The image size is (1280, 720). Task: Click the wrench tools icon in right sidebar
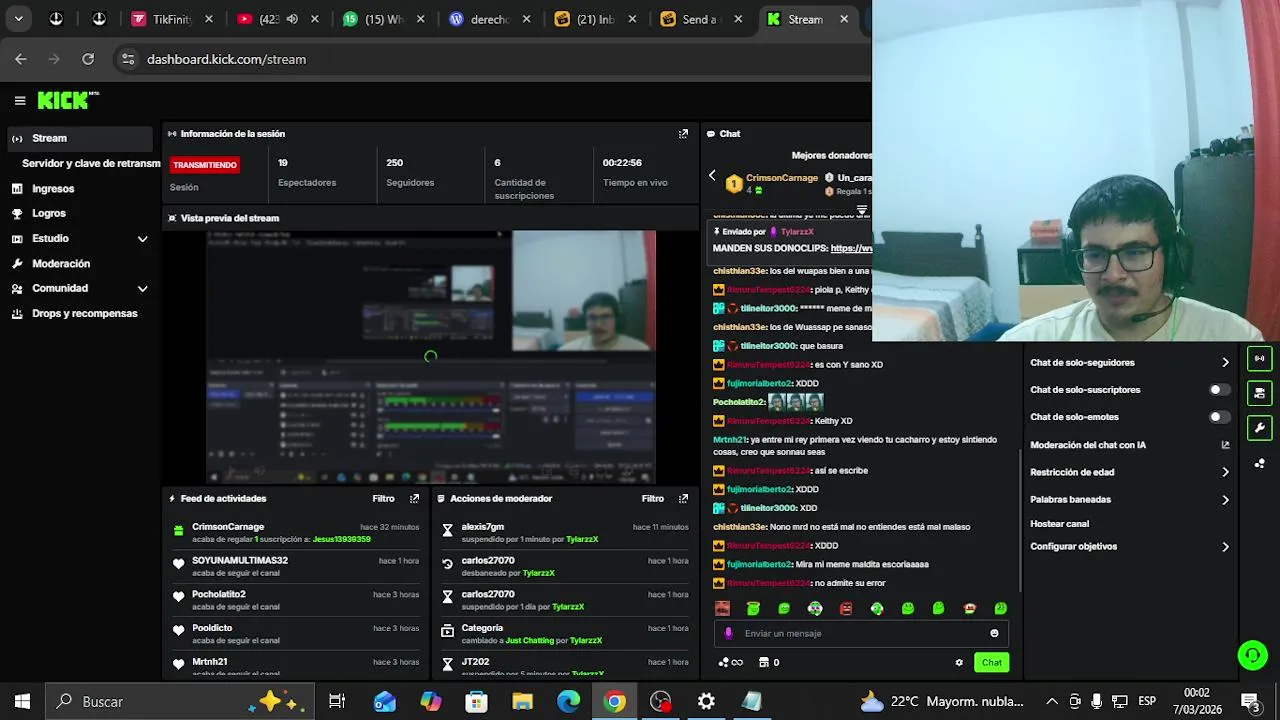coord(1259,428)
